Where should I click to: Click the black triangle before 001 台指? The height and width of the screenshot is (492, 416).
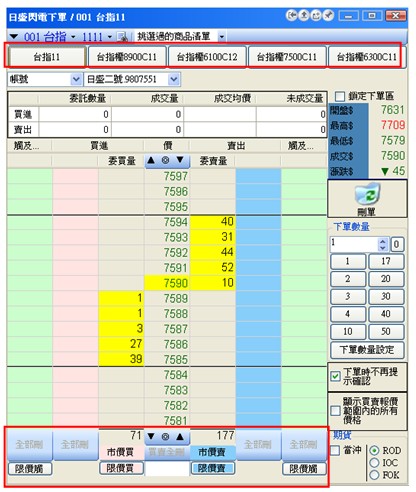[14, 36]
